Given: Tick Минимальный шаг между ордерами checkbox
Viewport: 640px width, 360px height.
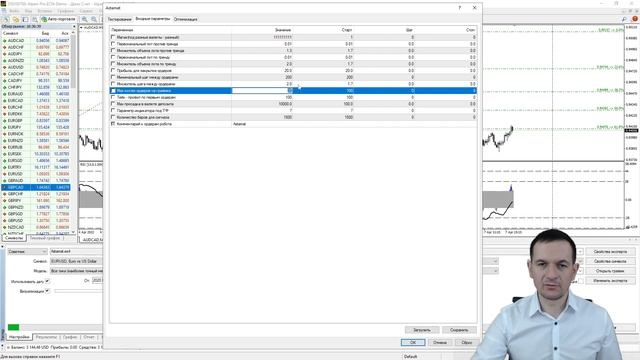Looking at the screenshot, I should click(x=113, y=77).
